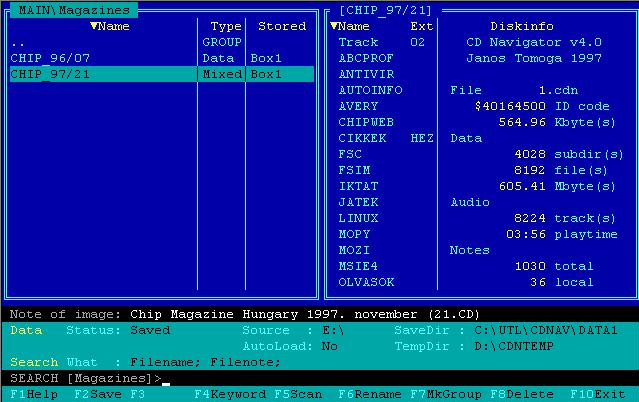Click the file name '1.cdn'
Viewport: 639px width, 402px height.
click(558, 90)
